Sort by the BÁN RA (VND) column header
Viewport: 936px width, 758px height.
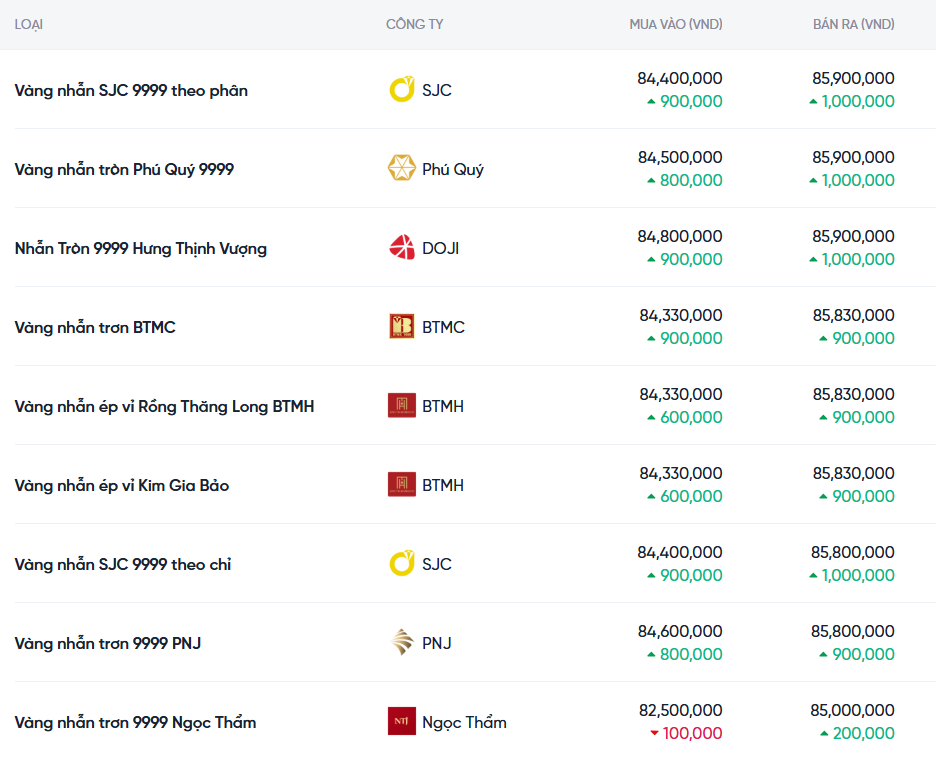853,24
